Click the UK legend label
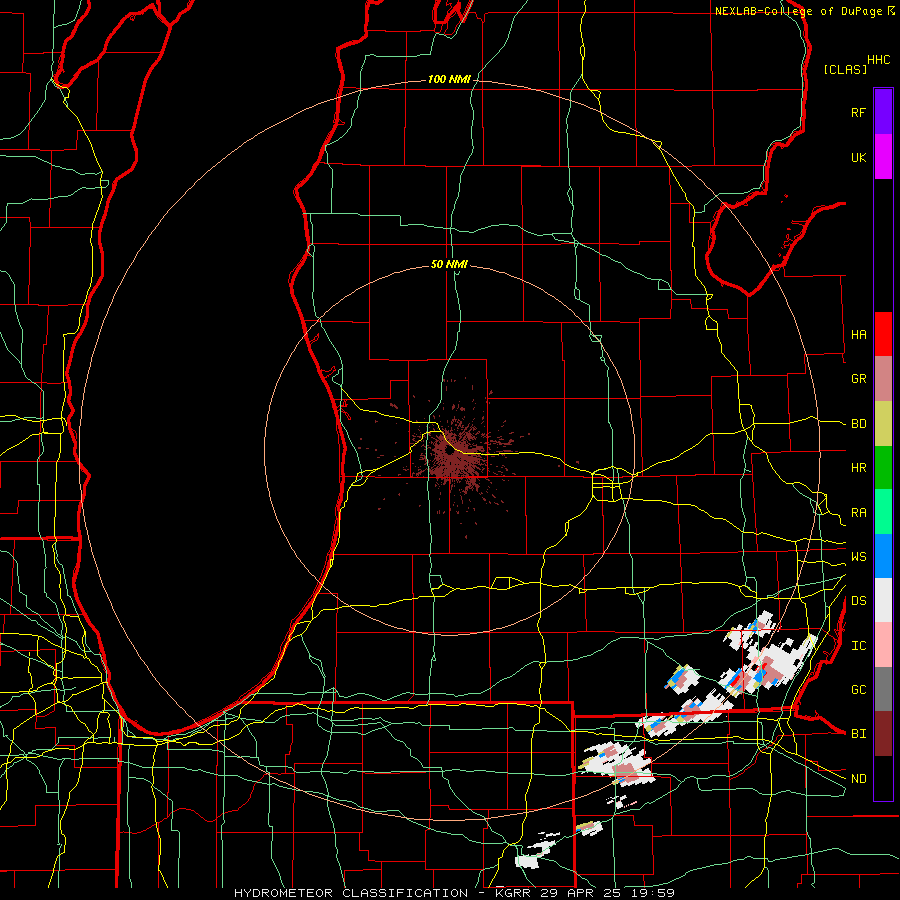900x900 pixels. pos(858,157)
